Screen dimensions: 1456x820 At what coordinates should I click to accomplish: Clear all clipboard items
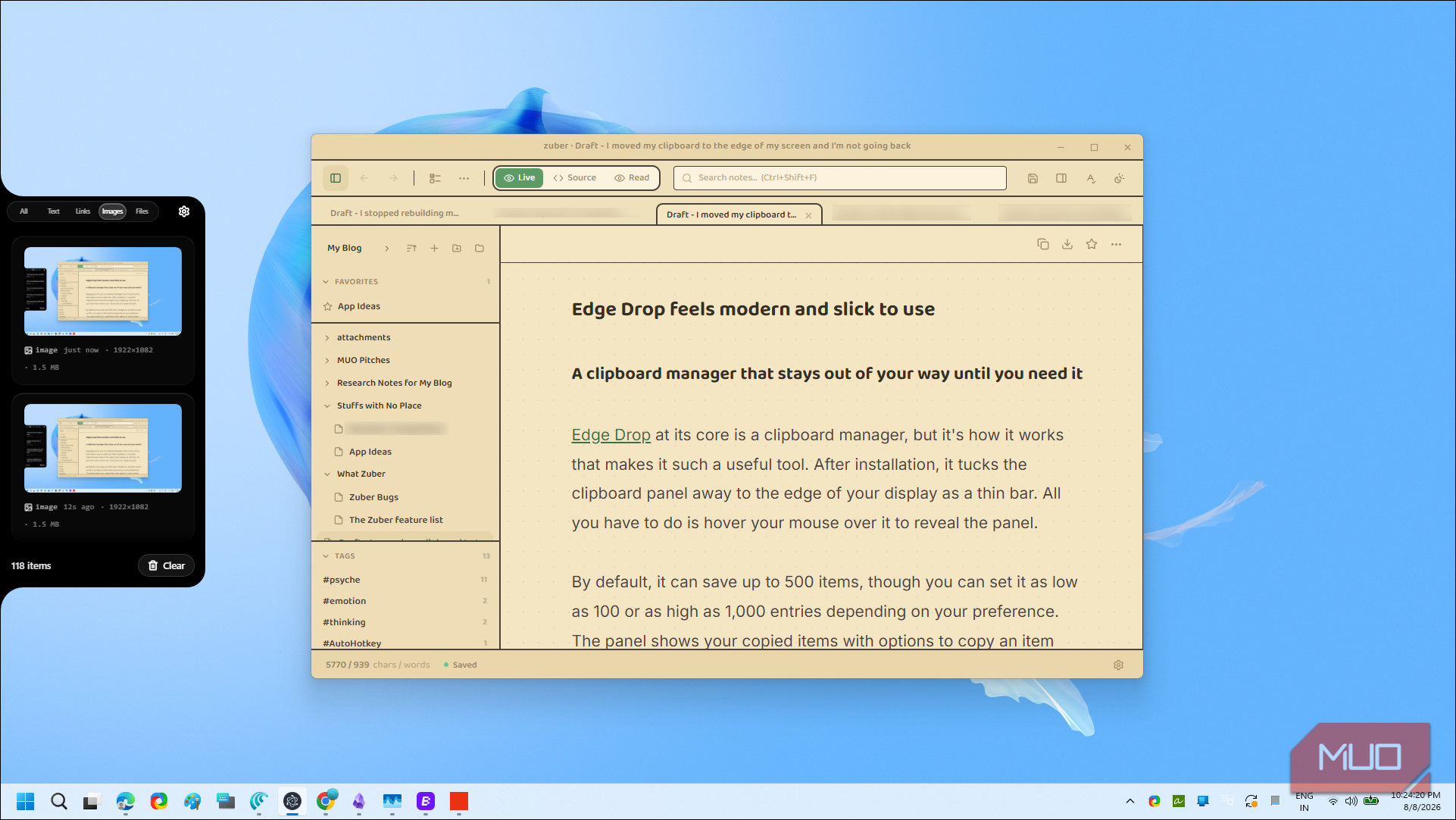click(x=167, y=566)
